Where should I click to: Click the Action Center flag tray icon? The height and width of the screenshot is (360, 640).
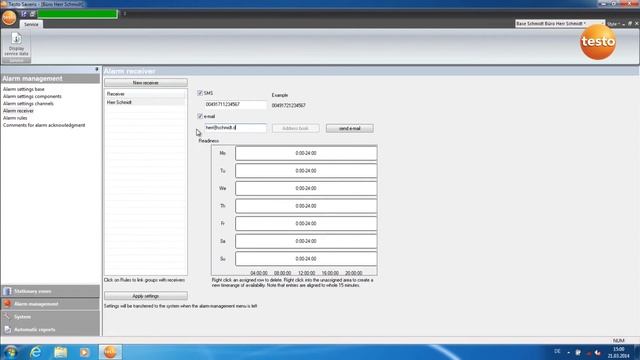point(578,352)
